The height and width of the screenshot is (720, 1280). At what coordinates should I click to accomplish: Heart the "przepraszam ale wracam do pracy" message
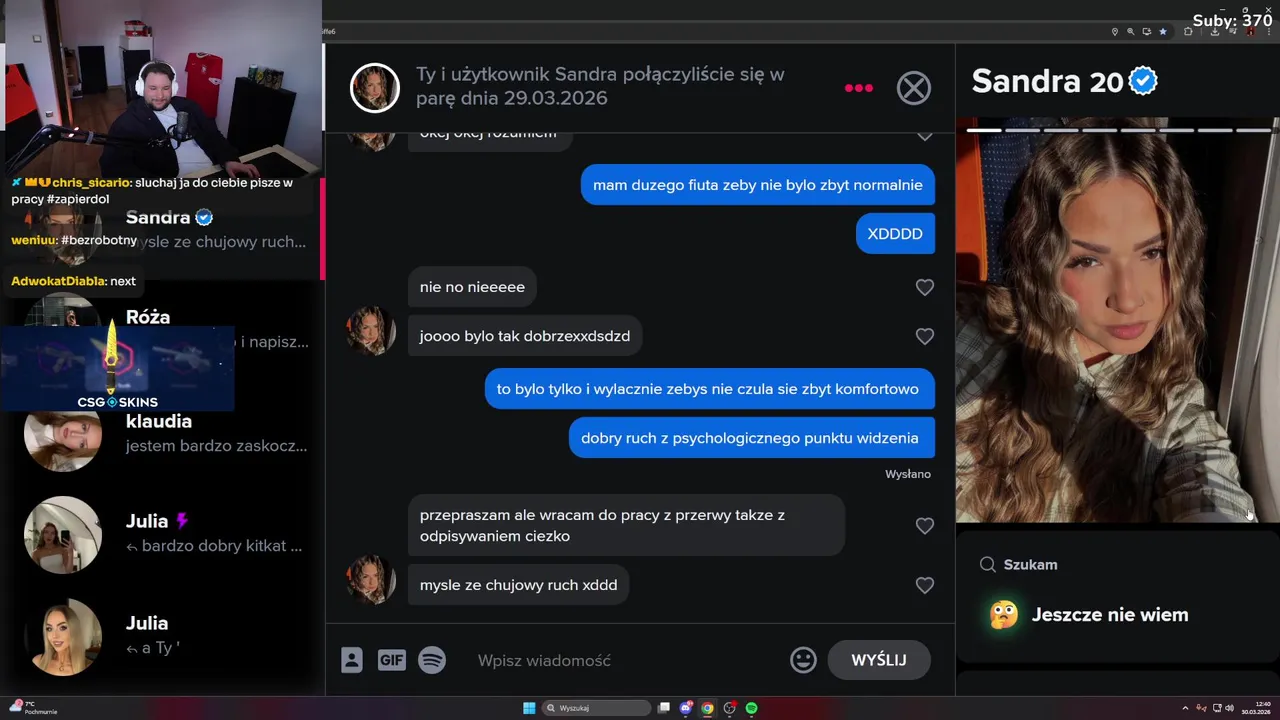click(x=925, y=525)
